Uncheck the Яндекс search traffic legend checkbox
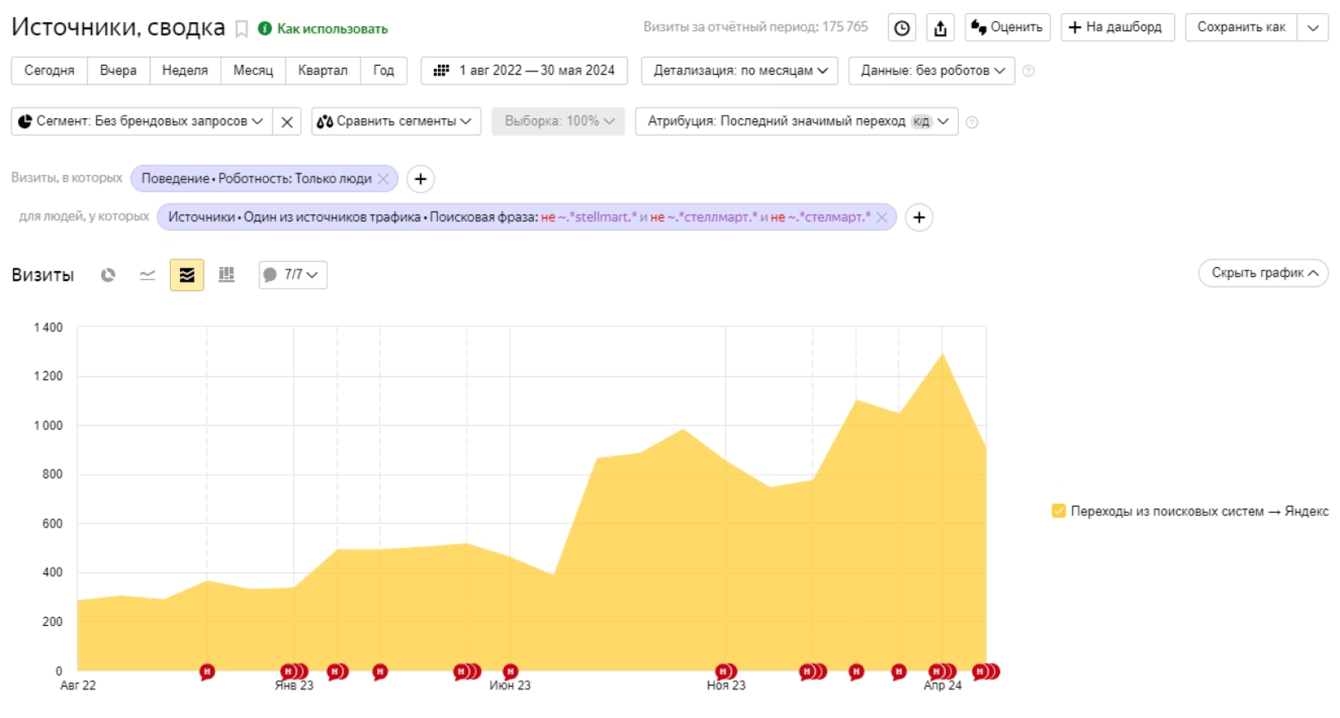 coord(1059,511)
